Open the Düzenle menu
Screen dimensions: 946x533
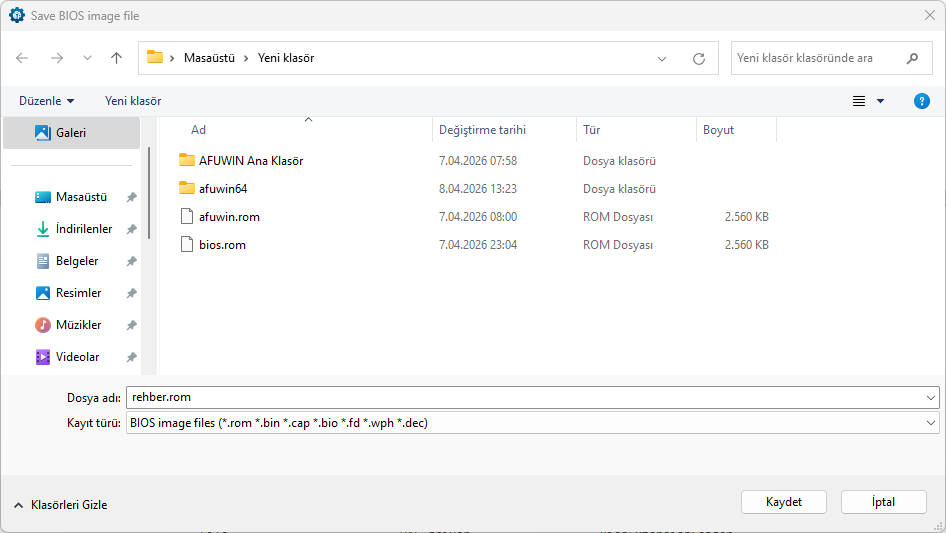pyautogui.click(x=46, y=101)
